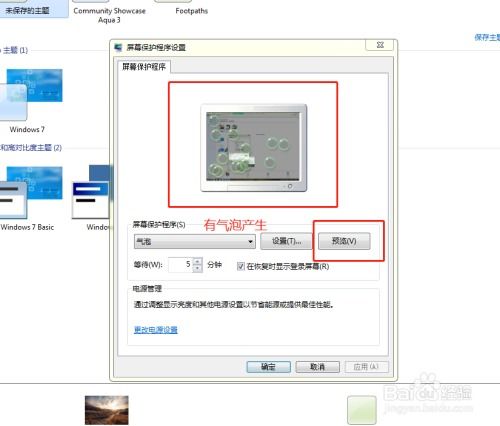Increase wait minutes with up arrow

(x=198, y=261)
